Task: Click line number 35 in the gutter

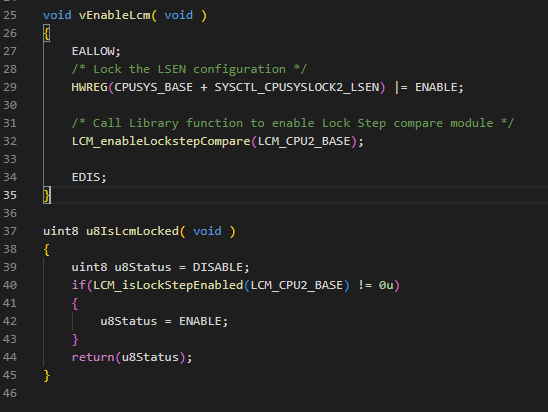Action: pyautogui.click(x=10, y=195)
